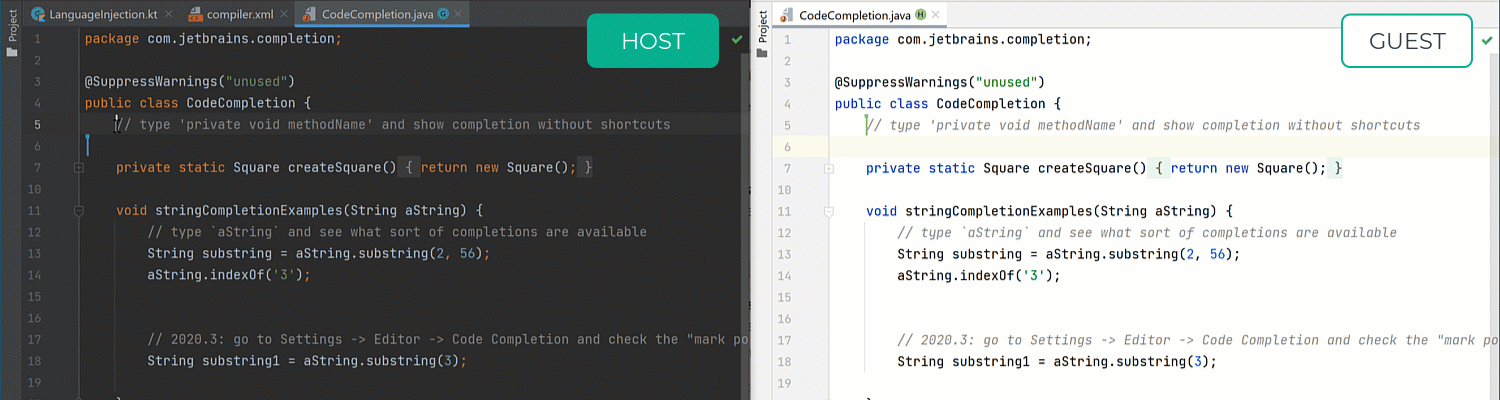Viewport: 1500px width, 400px height.
Task: Expand folded createSquare method in guest gutter
Action: point(828,169)
